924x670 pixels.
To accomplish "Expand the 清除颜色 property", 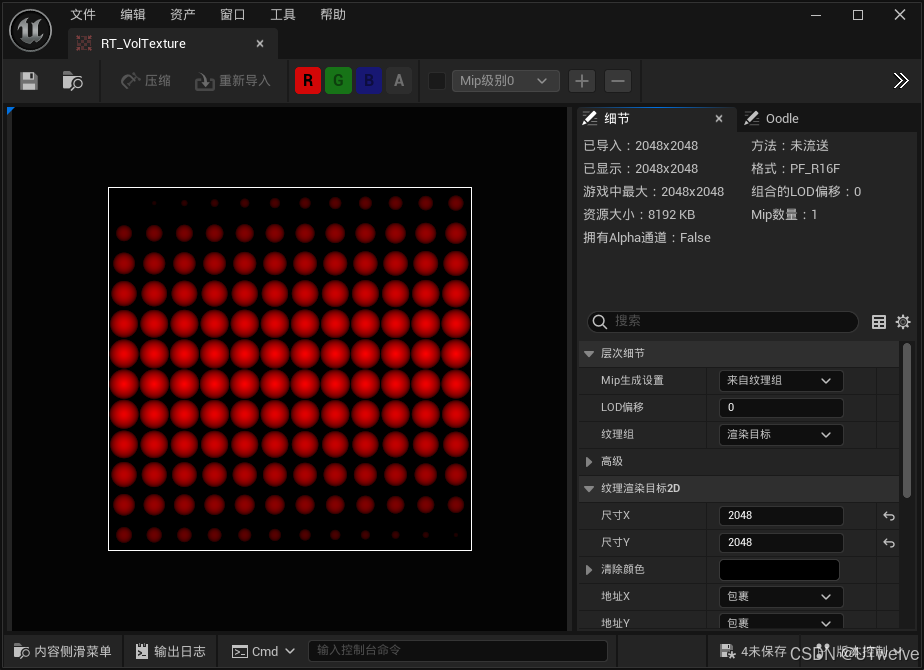I will coord(589,570).
